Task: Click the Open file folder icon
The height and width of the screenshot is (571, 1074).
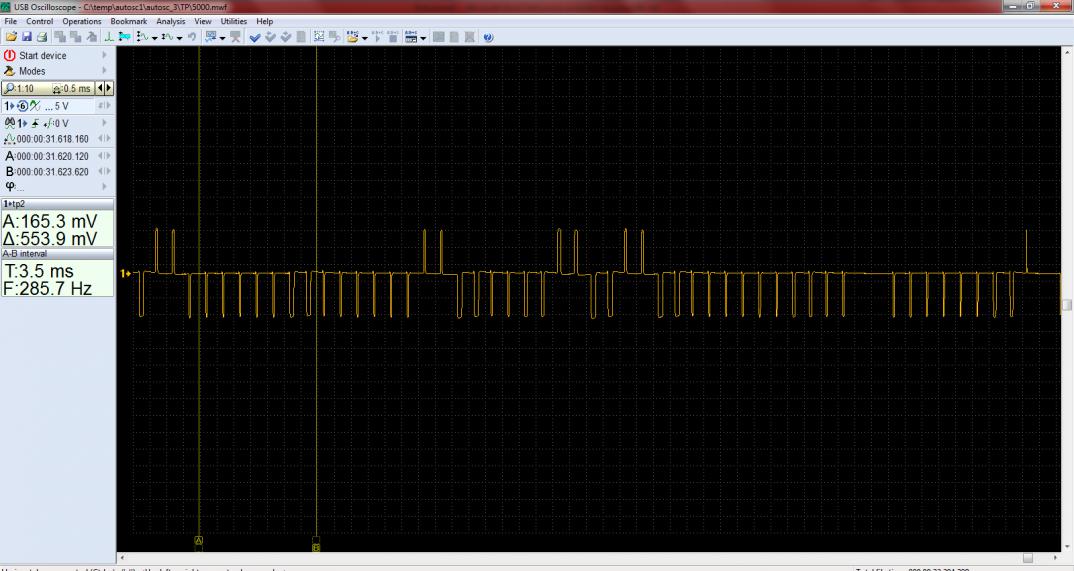Action: tap(10, 37)
